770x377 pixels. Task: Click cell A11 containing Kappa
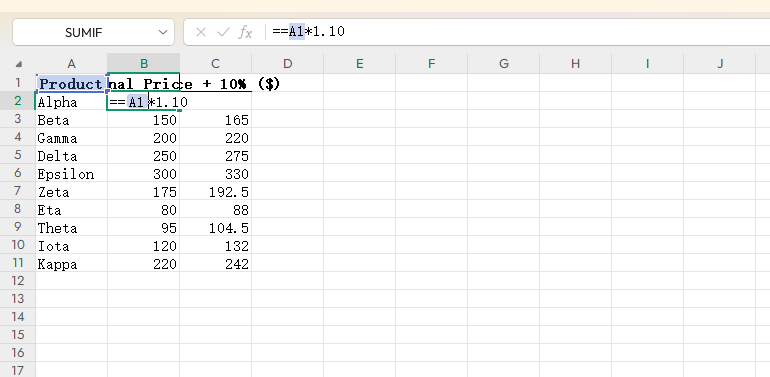pyautogui.click(x=72, y=263)
